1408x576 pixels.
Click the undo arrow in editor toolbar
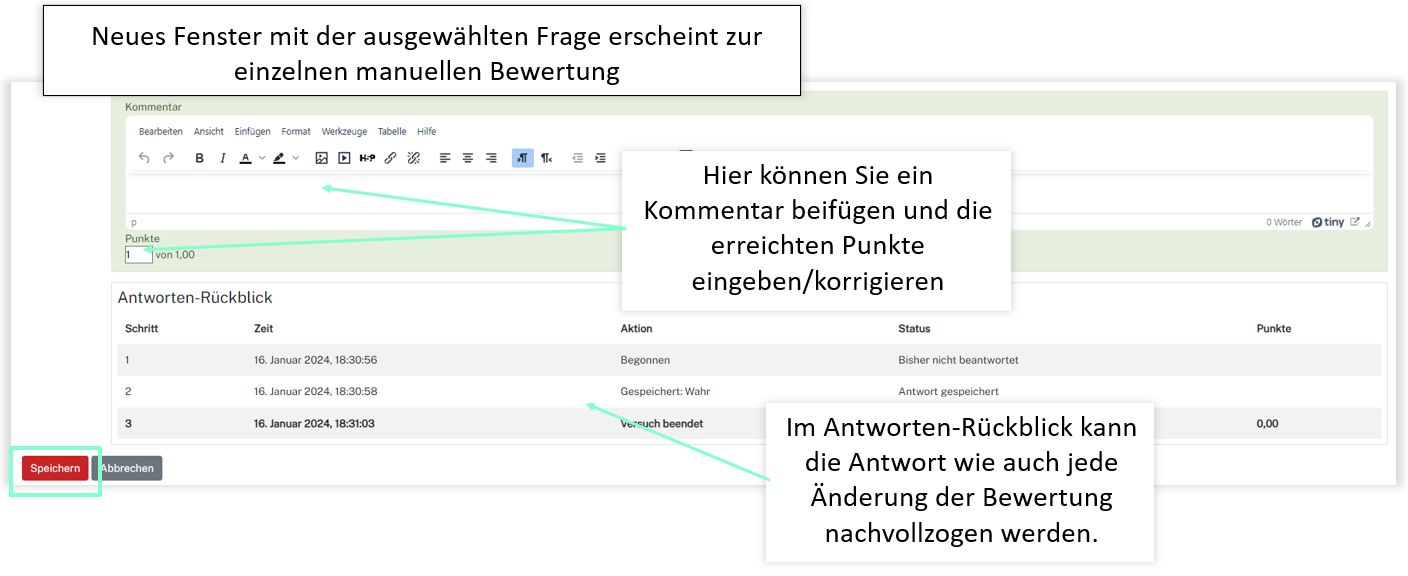[144, 158]
